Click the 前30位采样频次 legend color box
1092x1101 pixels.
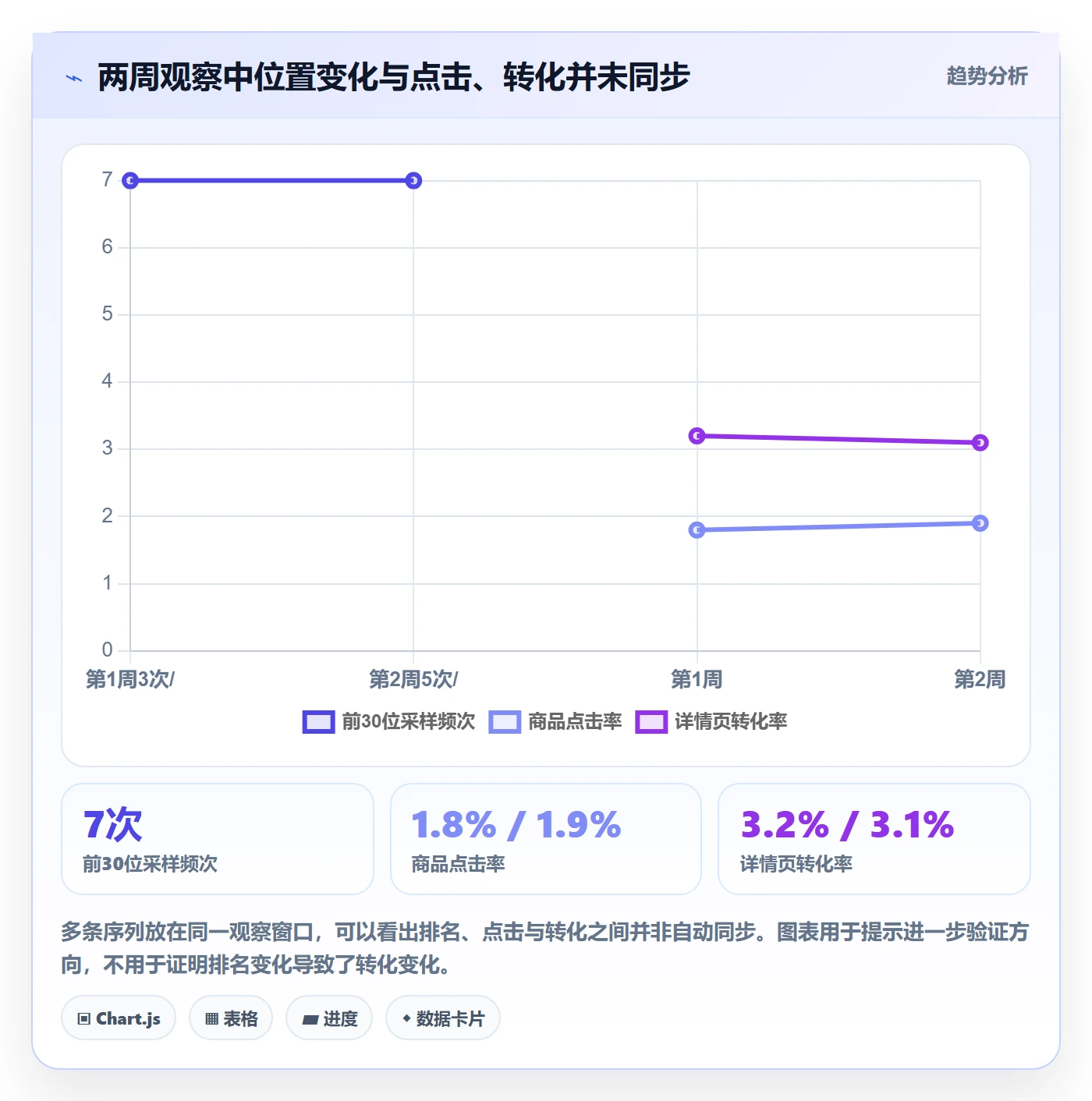pos(318,722)
